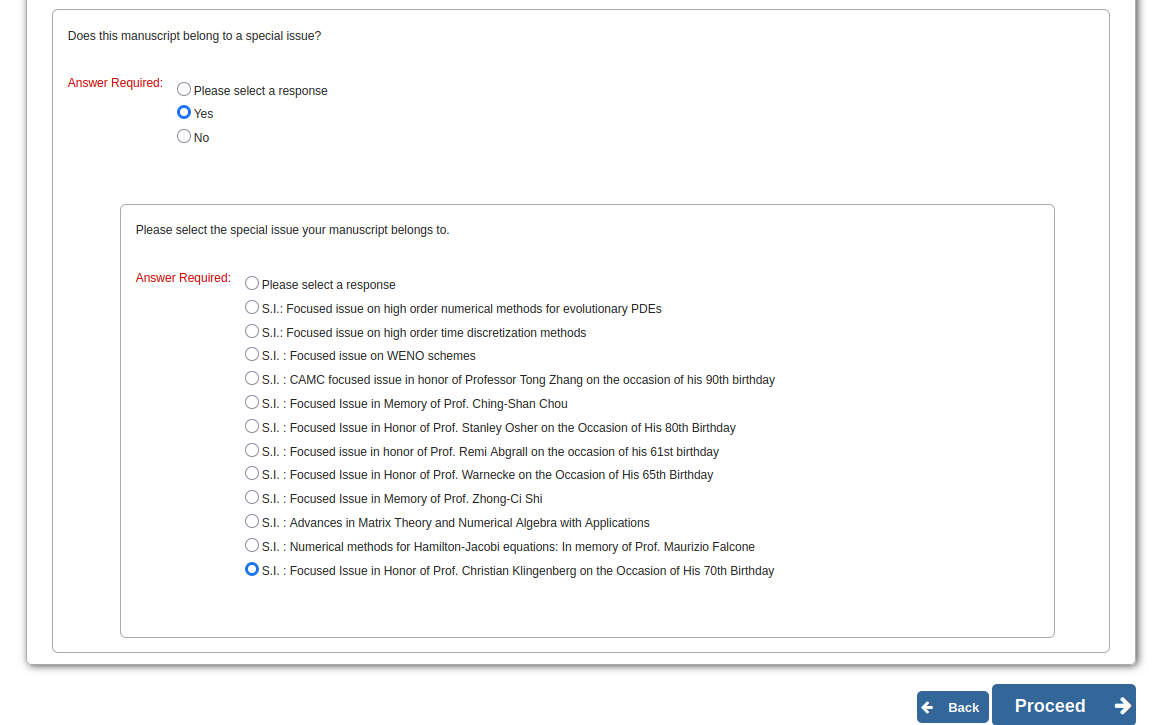Select the Hamilton-Jacobi equations Falcone issue
The width and height of the screenshot is (1172, 725).
252,546
